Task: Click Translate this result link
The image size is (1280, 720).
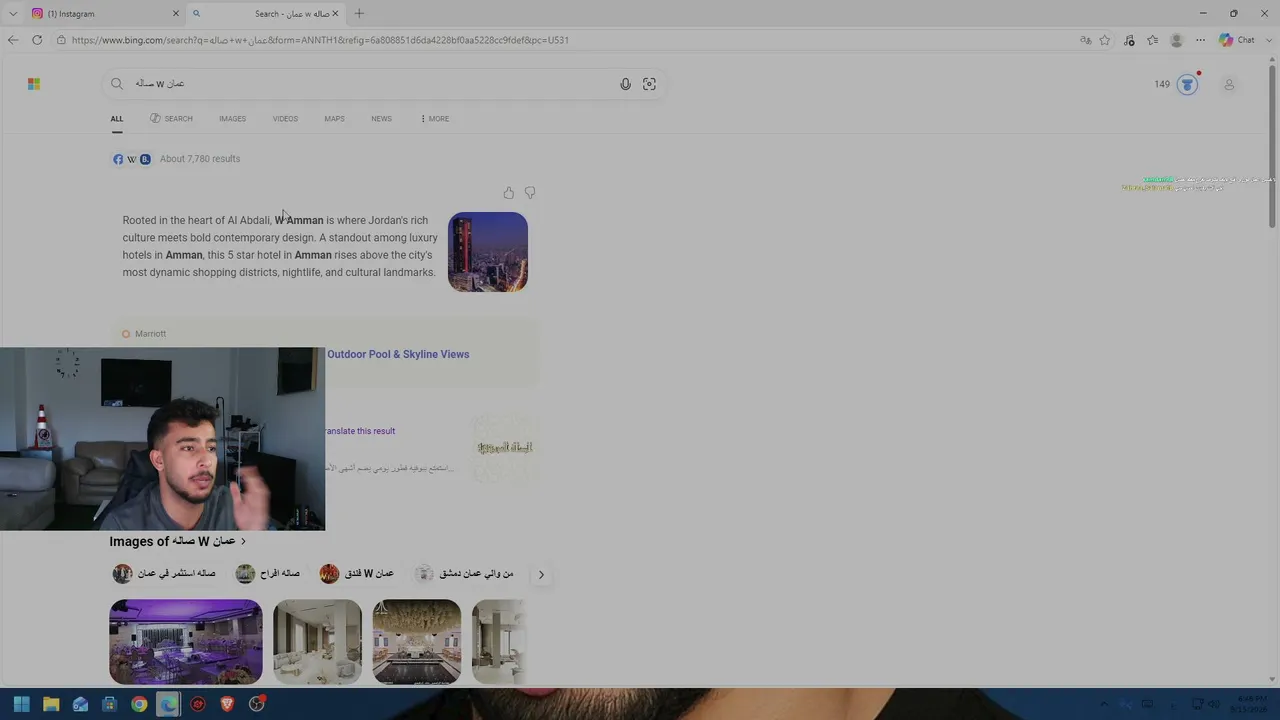Action: [x=360, y=431]
